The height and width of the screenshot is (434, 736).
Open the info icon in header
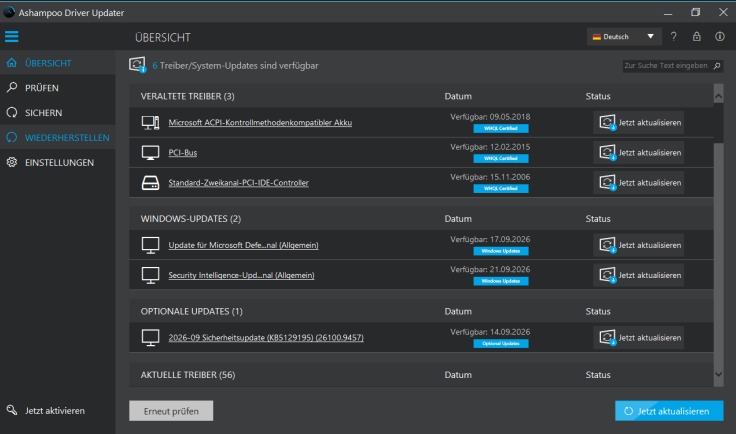[720, 37]
